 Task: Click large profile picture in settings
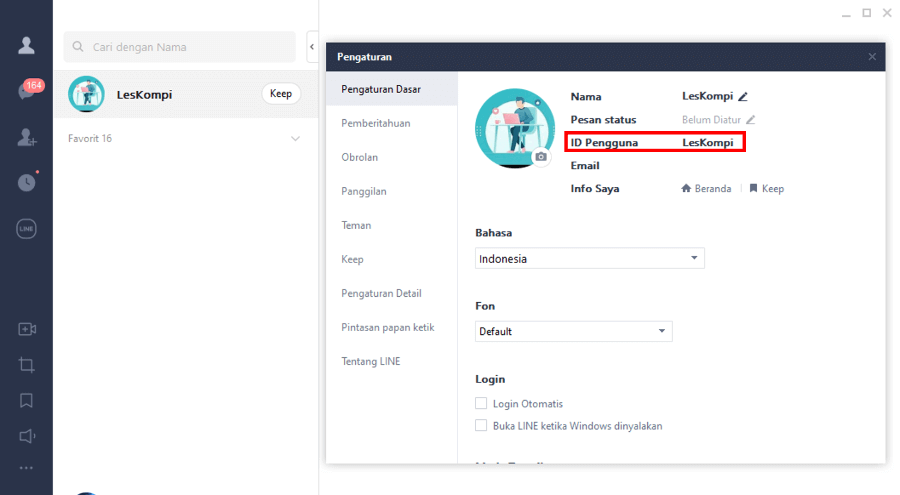(x=515, y=127)
